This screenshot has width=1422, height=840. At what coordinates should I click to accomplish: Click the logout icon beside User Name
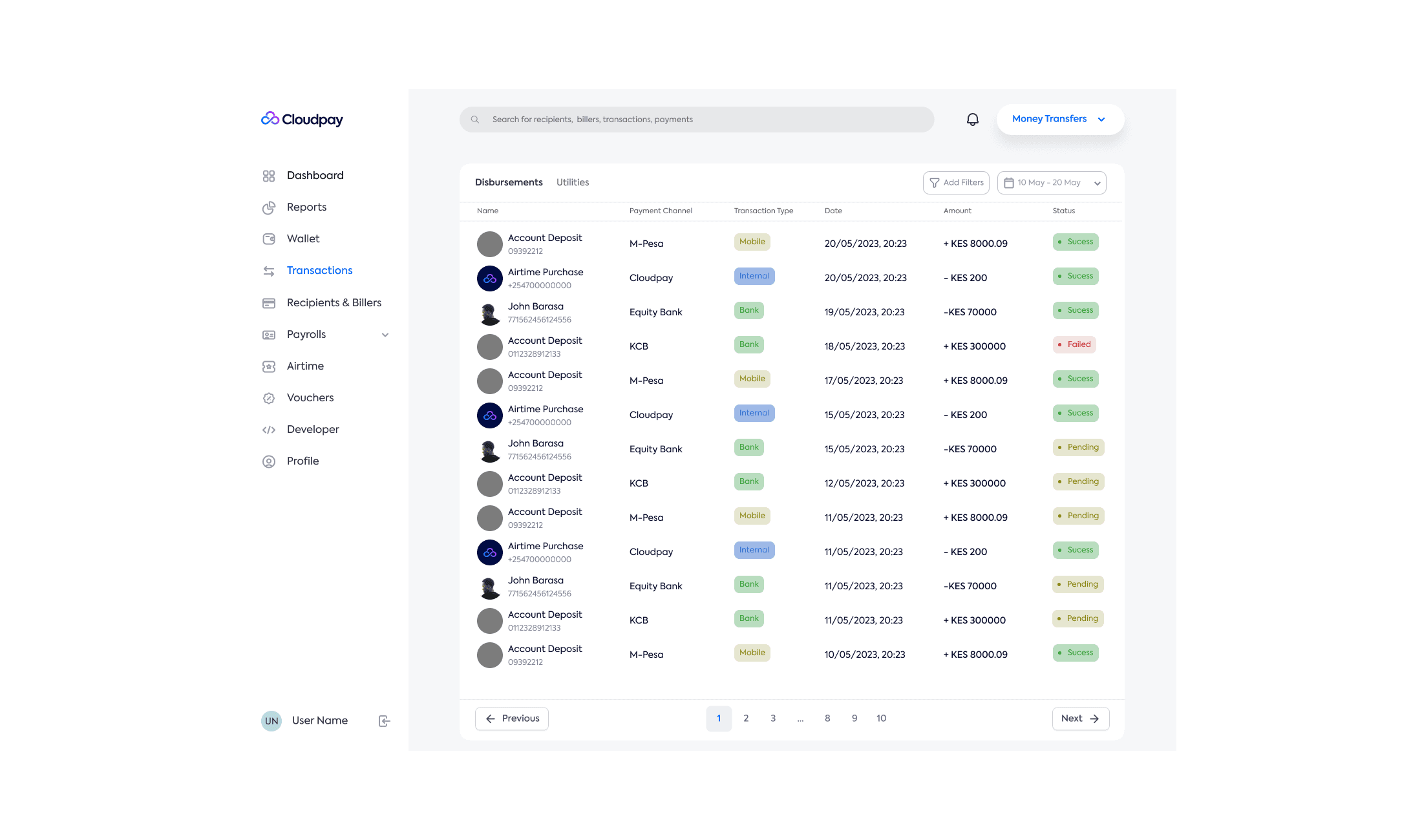coord(384,721)
